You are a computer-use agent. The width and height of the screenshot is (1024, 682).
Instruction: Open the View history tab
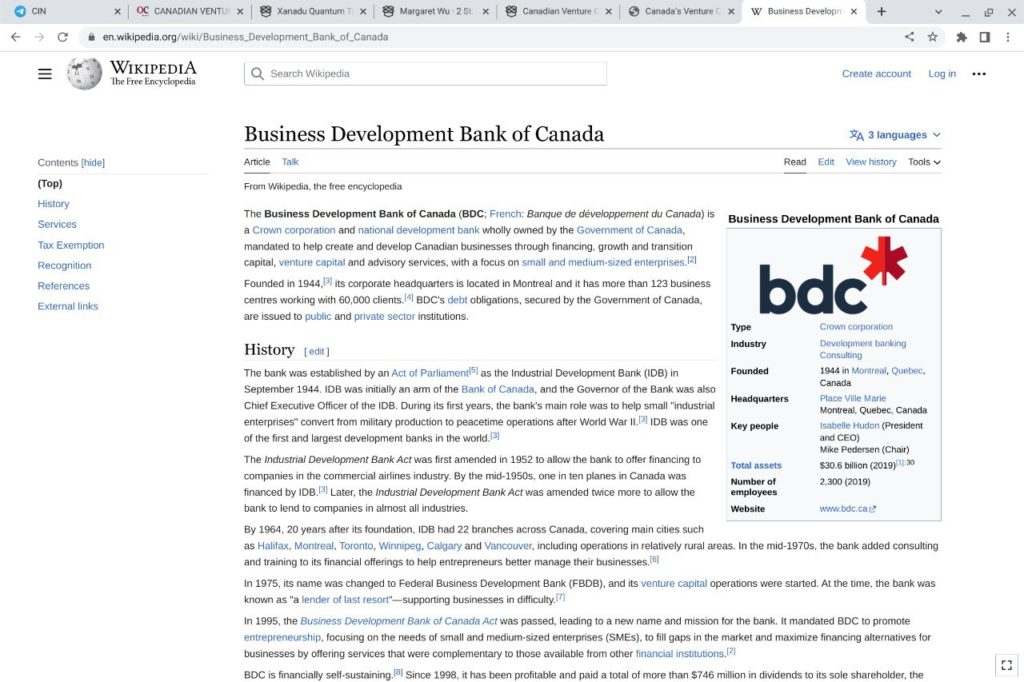(871, 162)
